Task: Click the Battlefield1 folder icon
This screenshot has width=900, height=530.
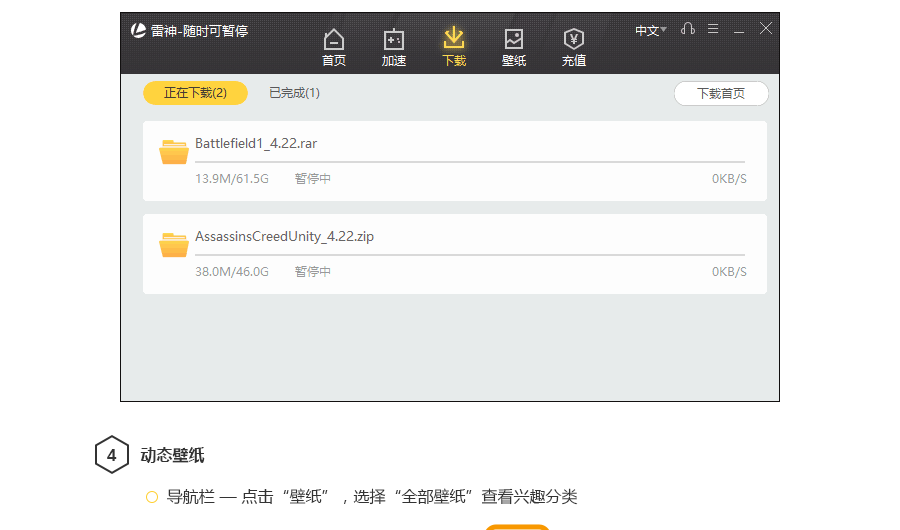Action: coord(174,152)
